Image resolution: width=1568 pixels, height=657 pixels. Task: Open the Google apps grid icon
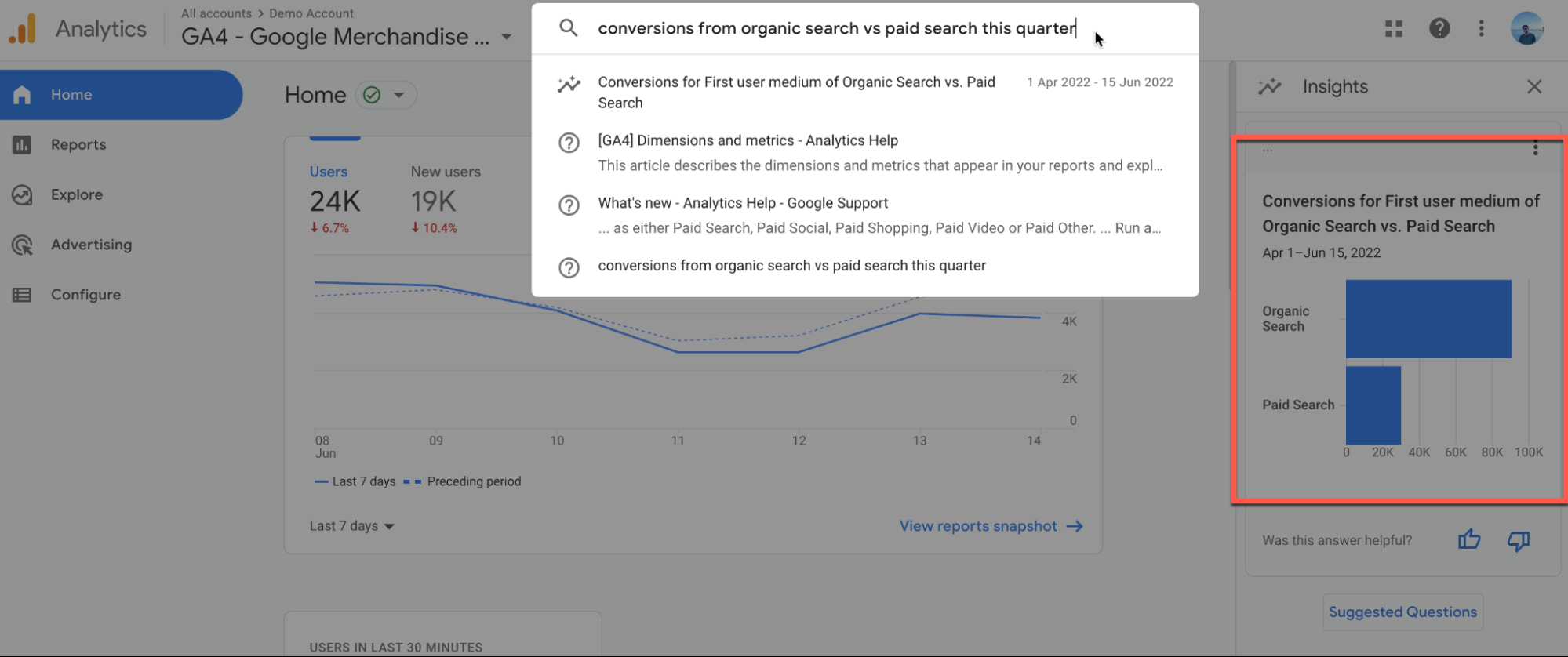[x=1394, y=29]
